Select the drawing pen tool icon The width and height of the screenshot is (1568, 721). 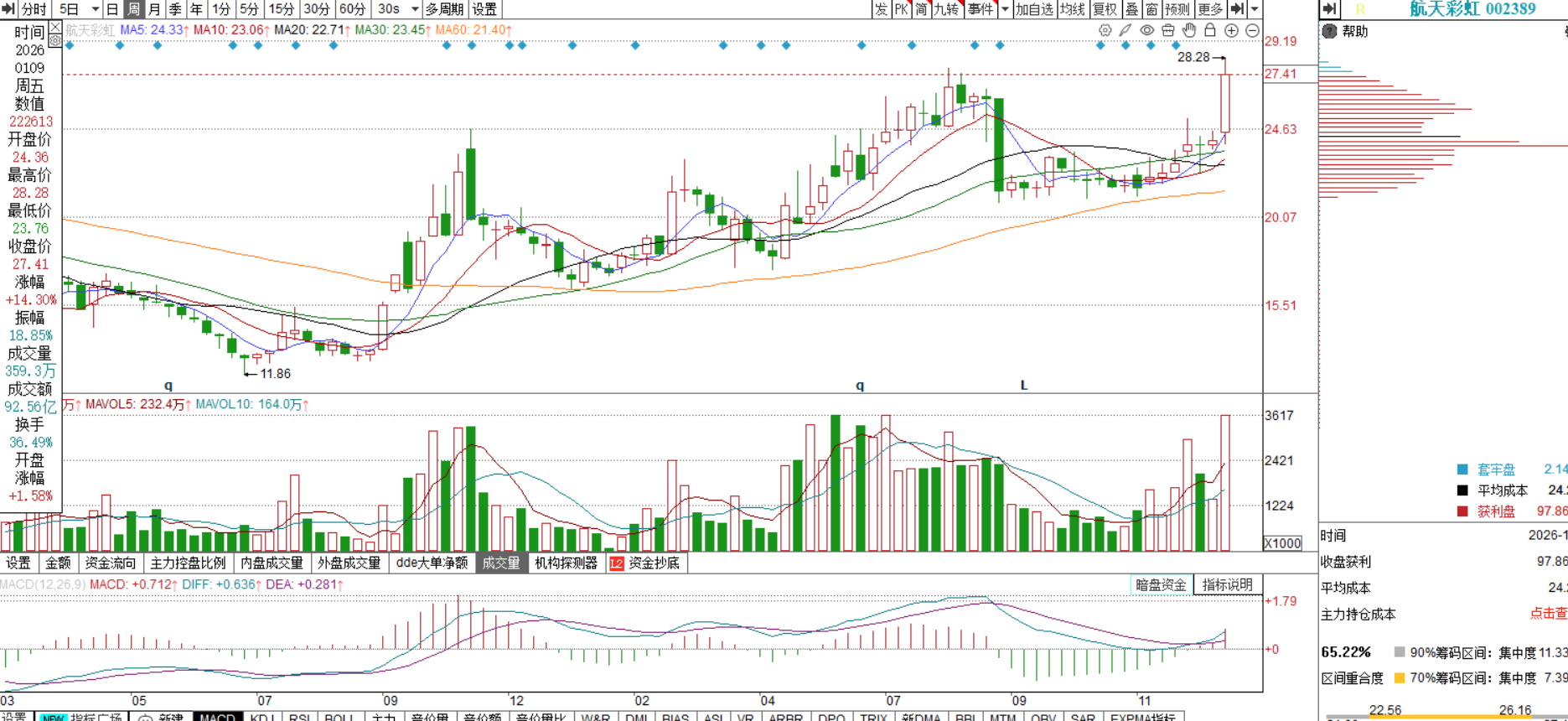pyautogui.click(x=1126, y=30)
